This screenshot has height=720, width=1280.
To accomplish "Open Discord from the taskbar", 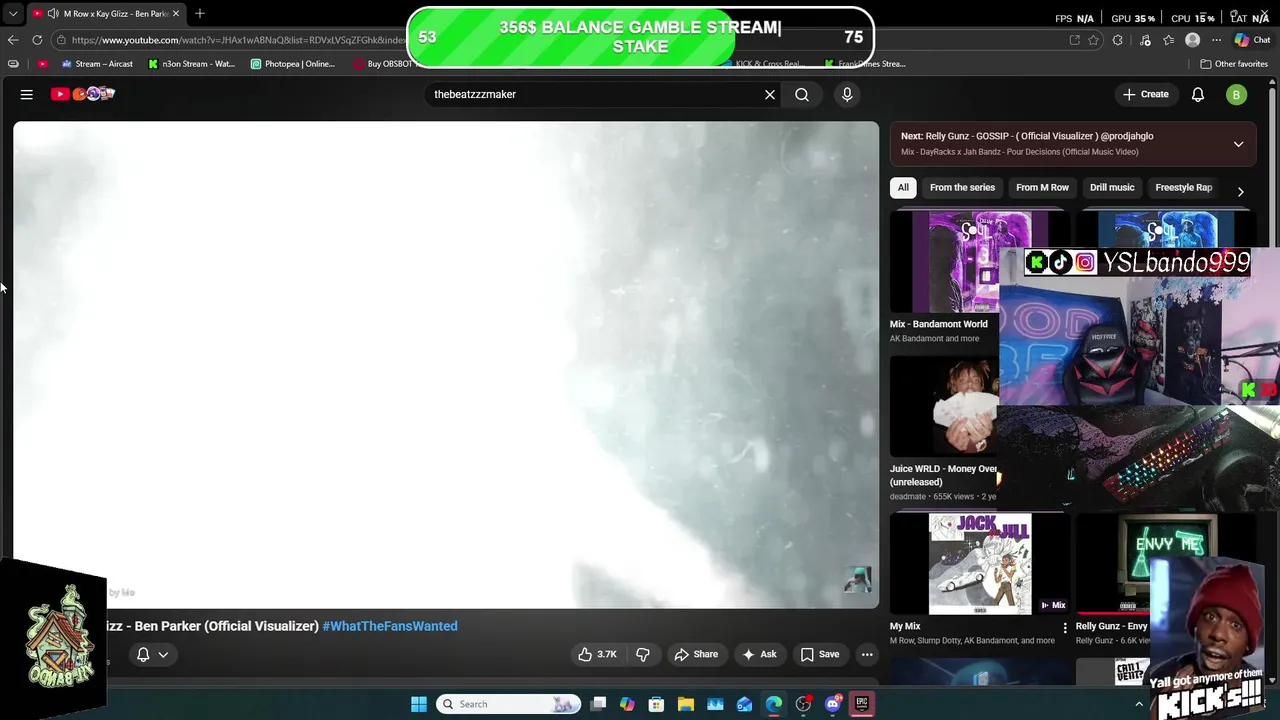I will (833, 704).
